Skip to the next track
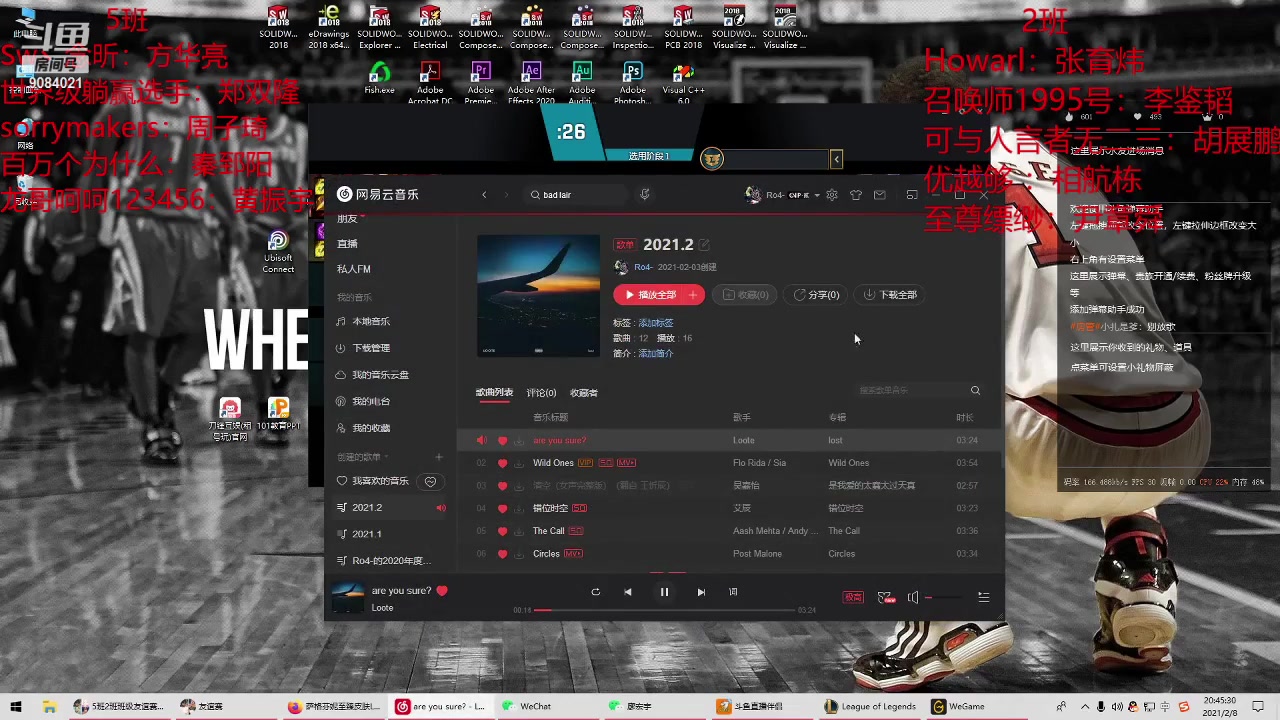Screen dimensions: 1280x720 coord(701,592)
